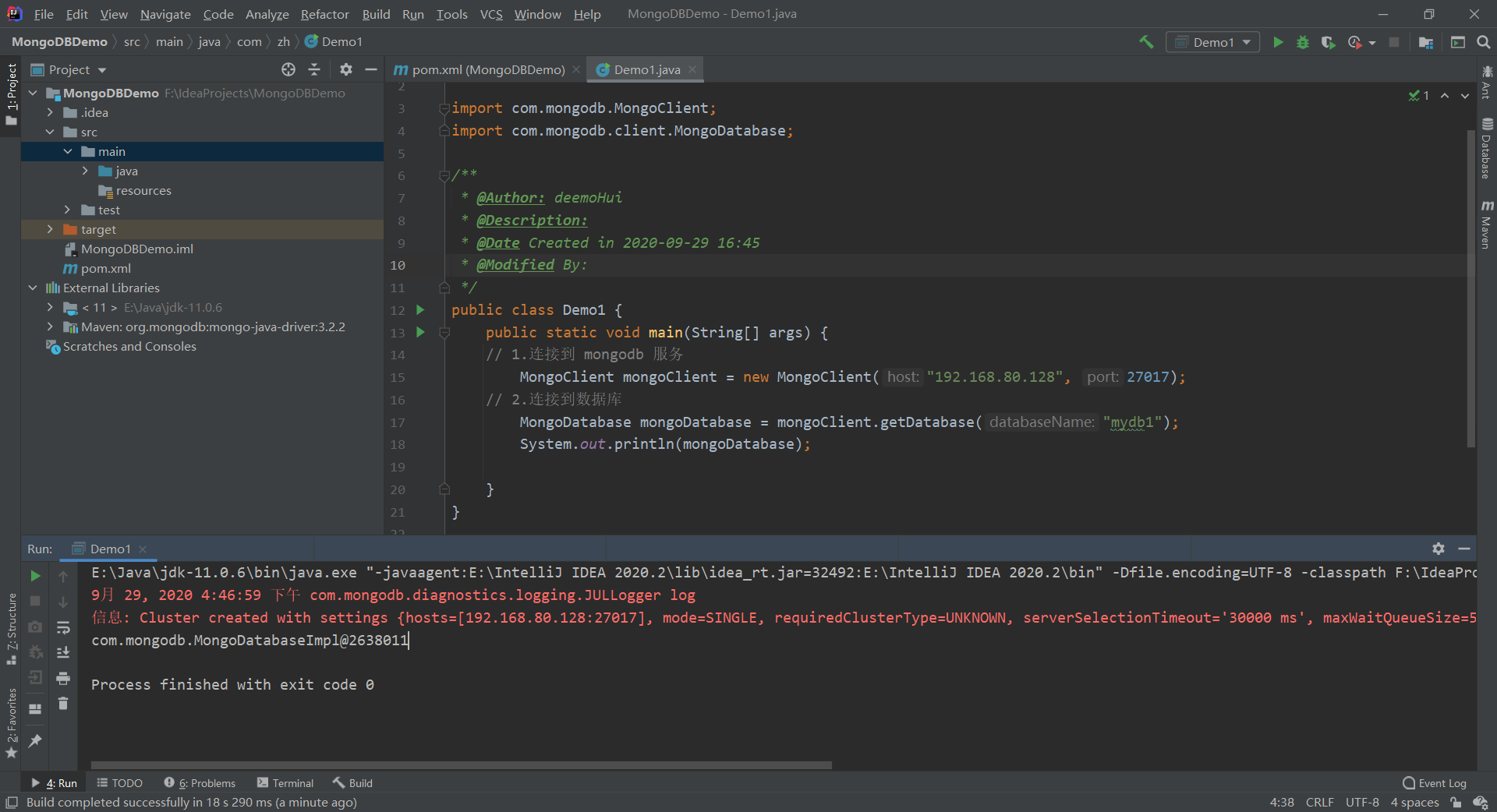Collapse the src folder
Viewport: 1497px width, 812px height.
point(50,132)
